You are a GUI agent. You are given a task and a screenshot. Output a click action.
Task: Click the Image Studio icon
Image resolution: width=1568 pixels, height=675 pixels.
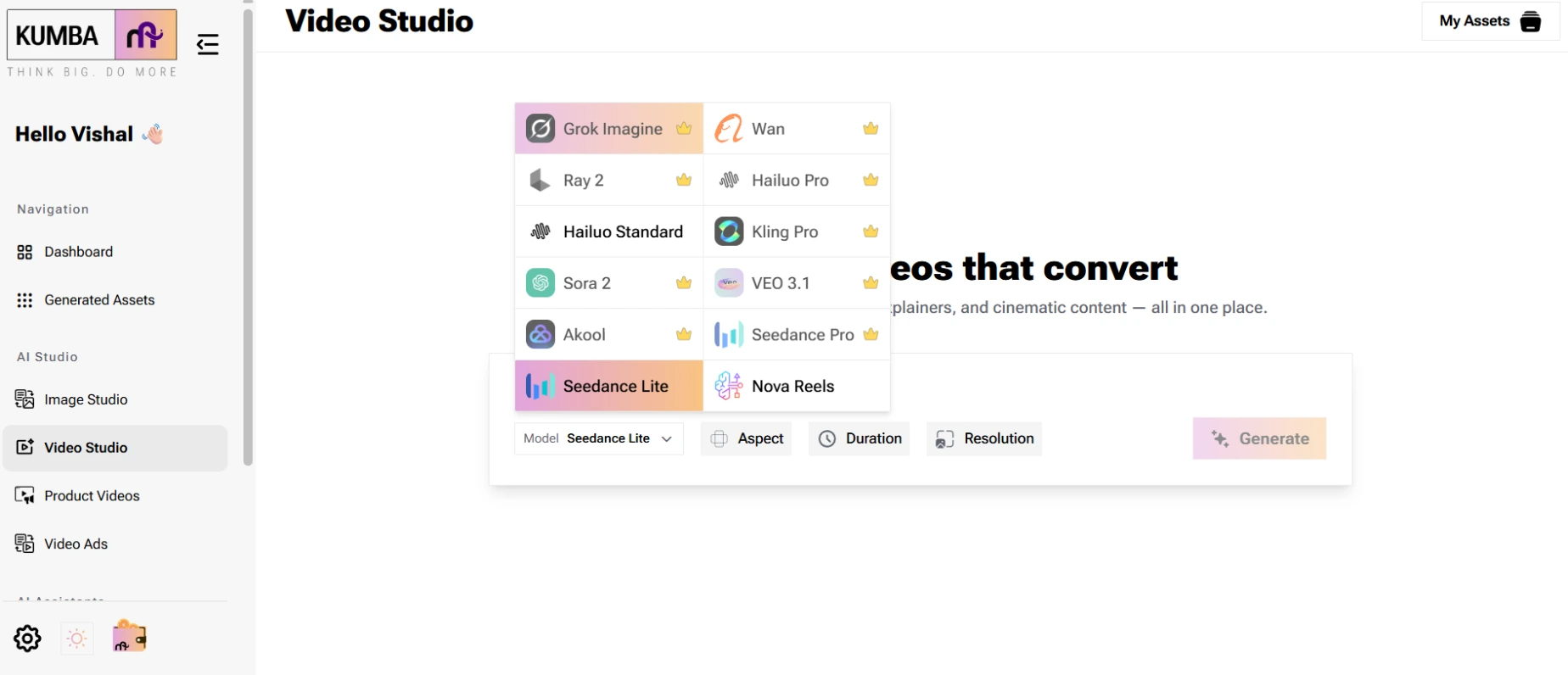tap(25, 399)
